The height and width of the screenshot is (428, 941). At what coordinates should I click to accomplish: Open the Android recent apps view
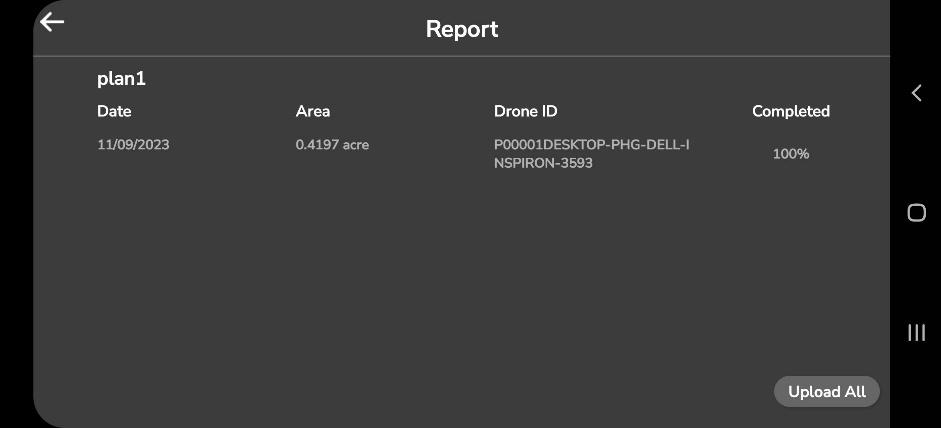916,333
